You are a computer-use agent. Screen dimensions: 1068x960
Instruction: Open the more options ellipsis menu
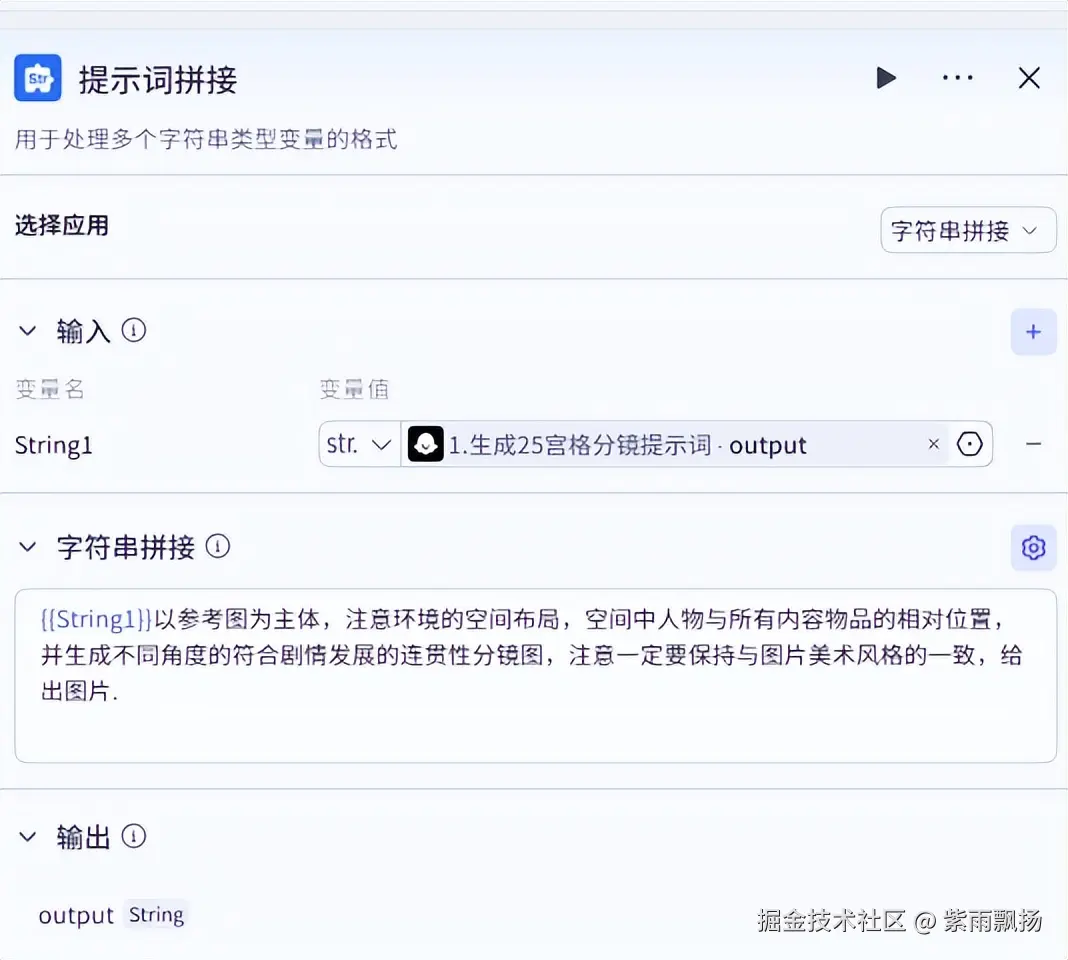pos(957,78)
